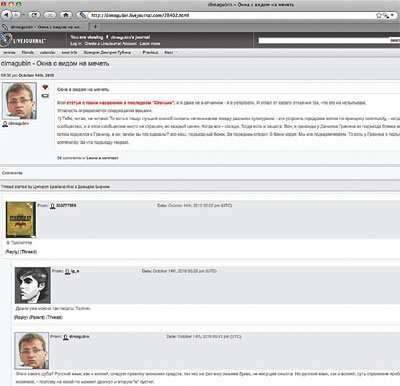Click the user head icon next to post author dimagubin
This screenshot has width=400, height=386.
(x=5, y=124)
